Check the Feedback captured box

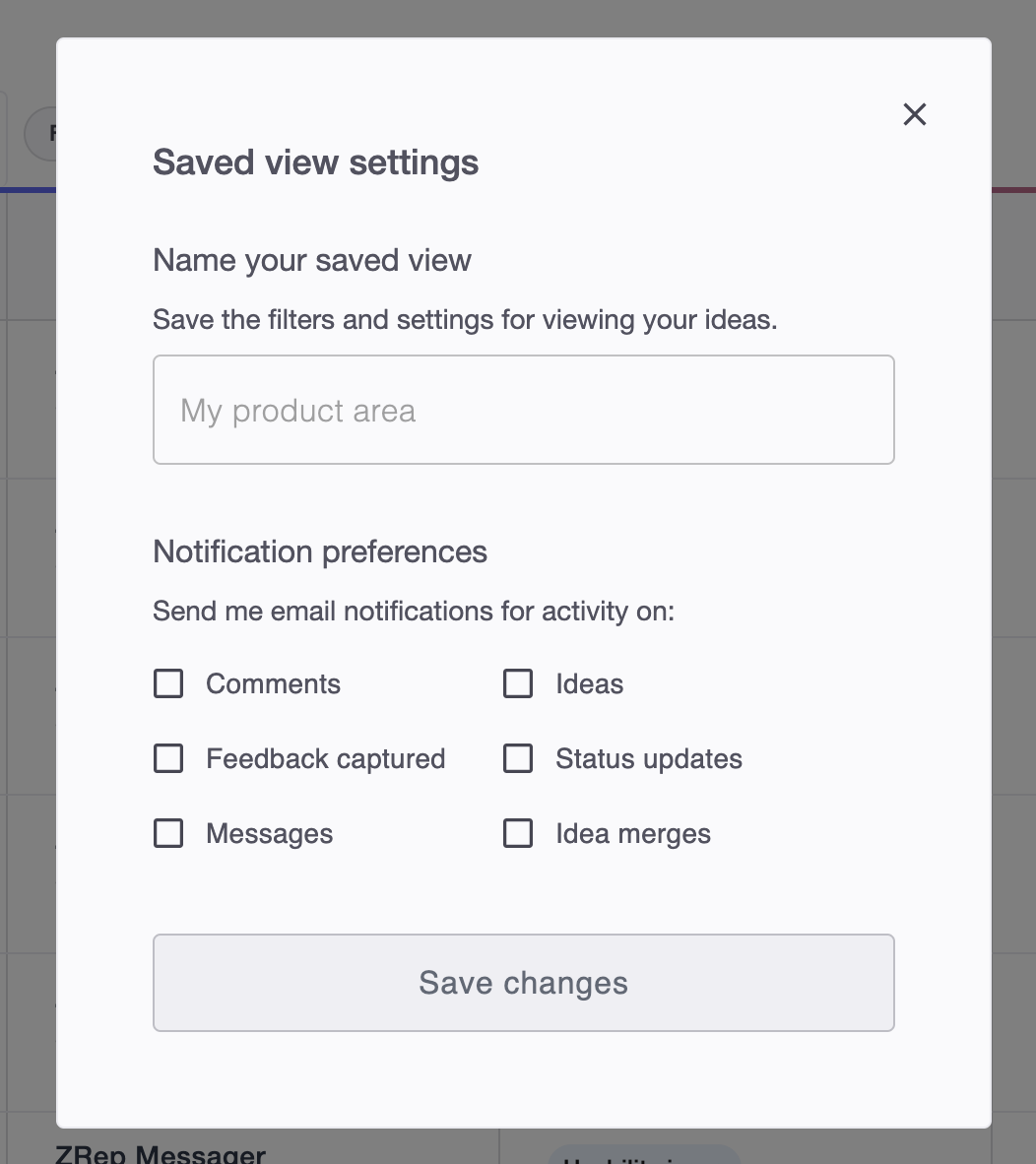[x=168, y=758]
